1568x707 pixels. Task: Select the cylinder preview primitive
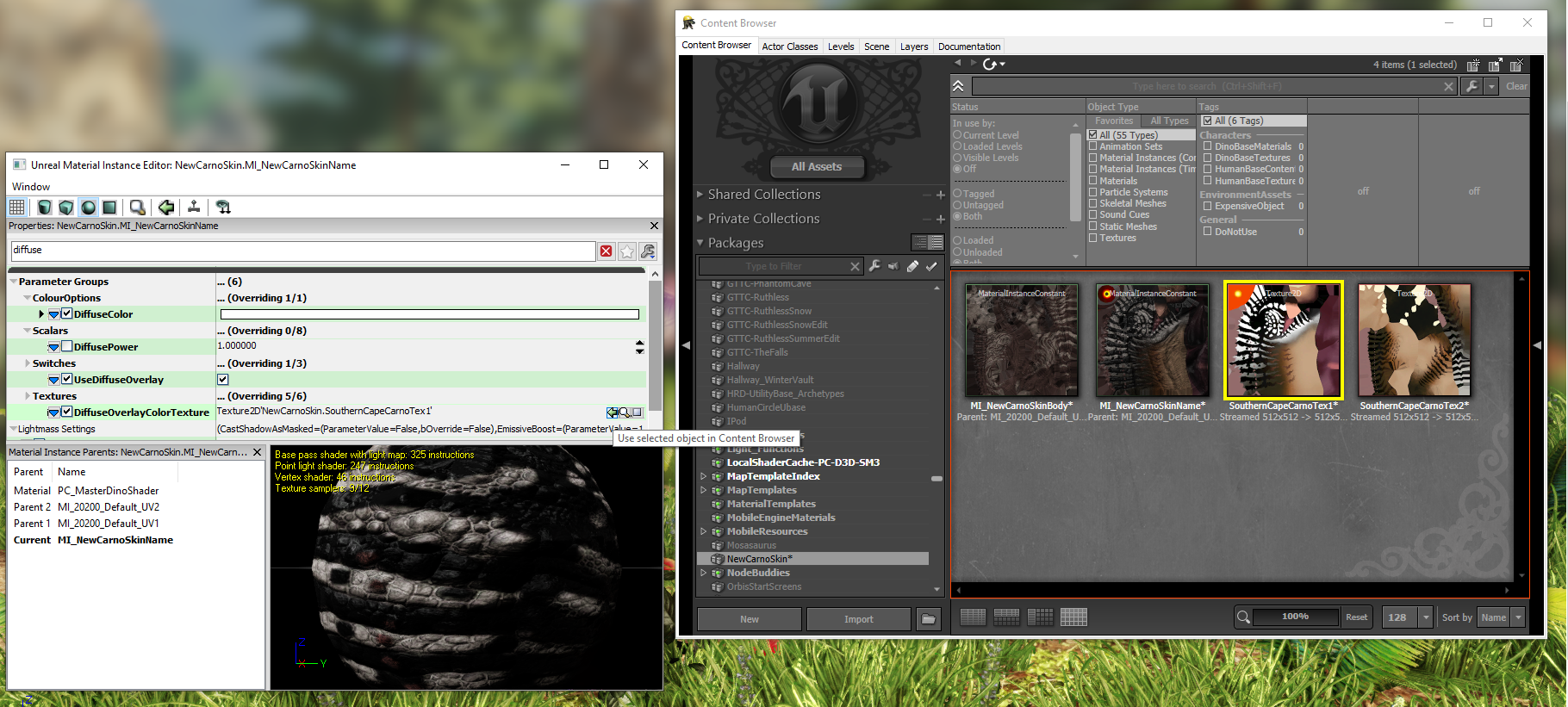(x=45, y=207)
